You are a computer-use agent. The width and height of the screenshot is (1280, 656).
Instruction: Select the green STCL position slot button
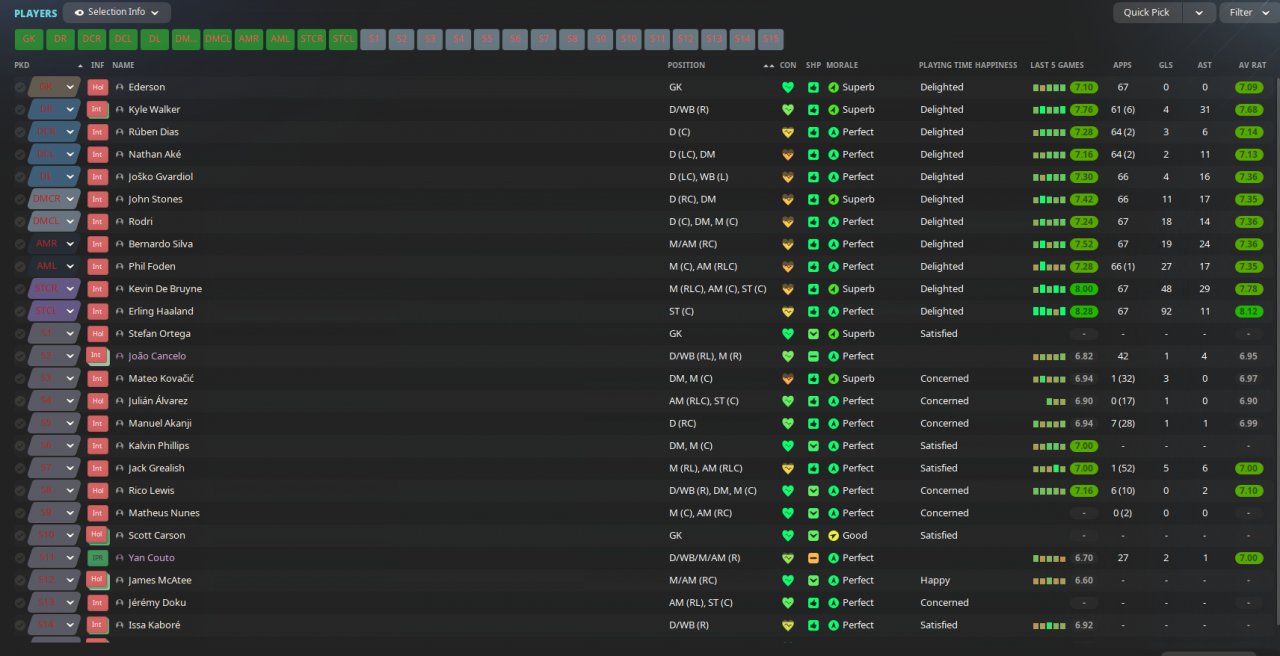[x=343, y=39]
